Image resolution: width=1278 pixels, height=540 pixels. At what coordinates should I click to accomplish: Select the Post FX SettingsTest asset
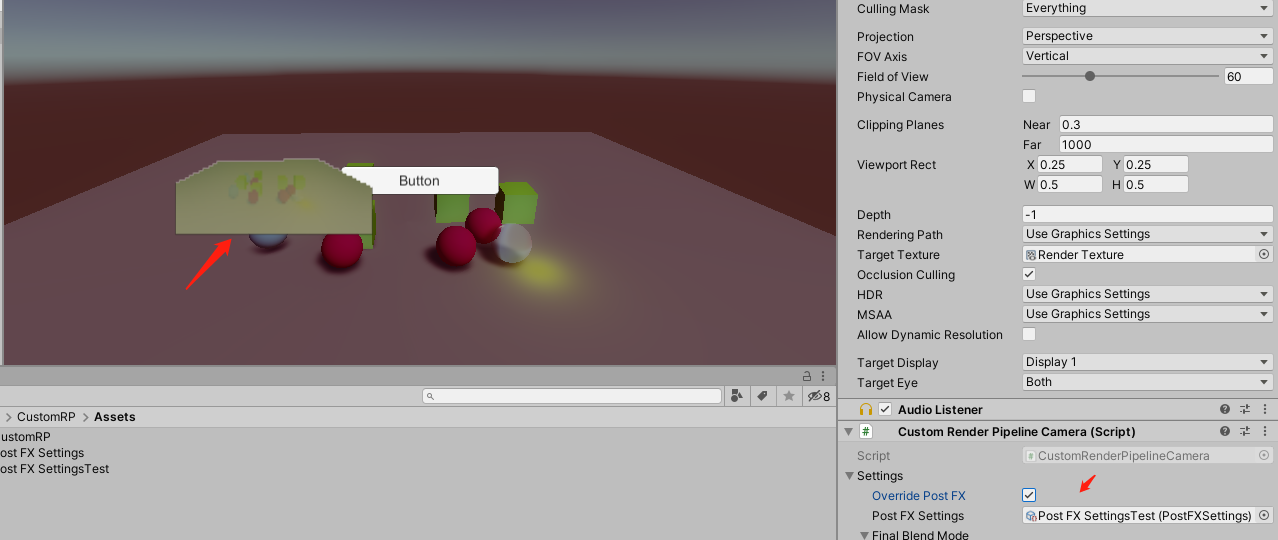tap(55, 469)
